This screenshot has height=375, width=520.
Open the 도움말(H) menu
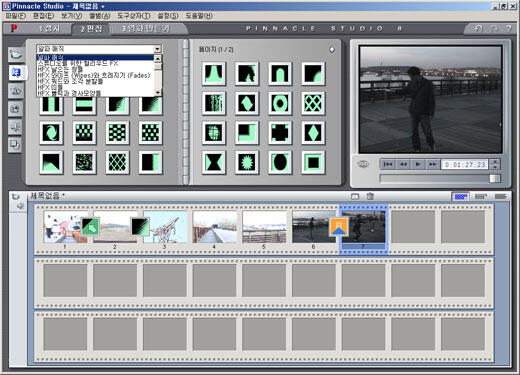(x=199, y=16)
